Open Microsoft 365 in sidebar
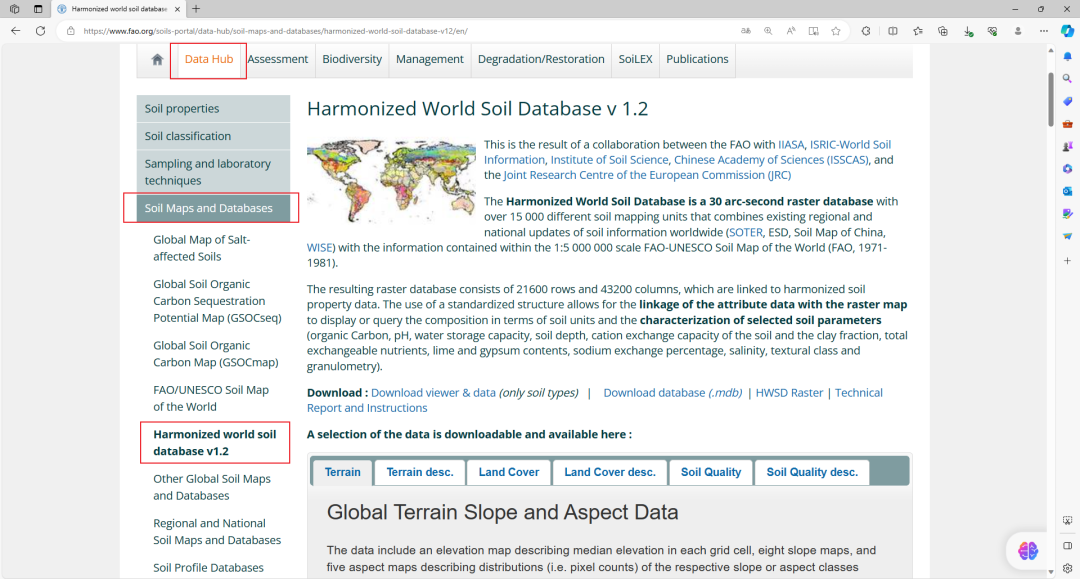This screenshot has height=579, width=1080. [x=1068, y=169]
